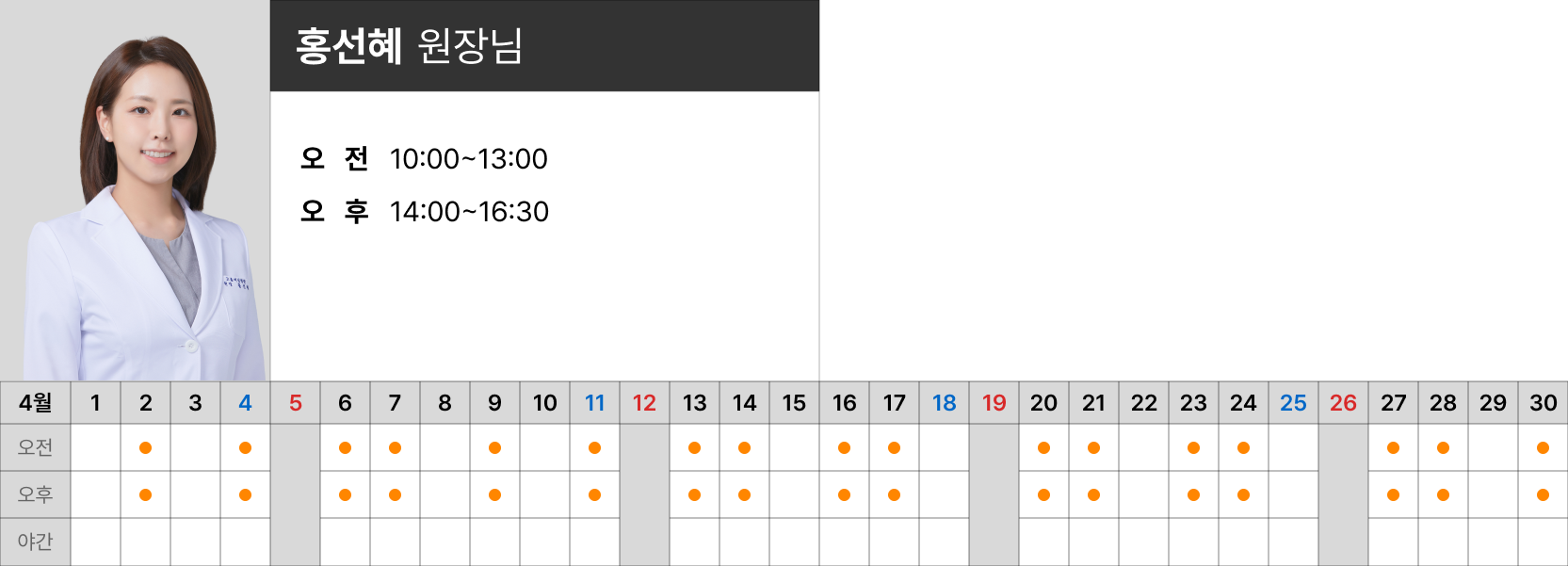Click the morning dot for April 24
1568x566 pixels.
coord(1243,448)
